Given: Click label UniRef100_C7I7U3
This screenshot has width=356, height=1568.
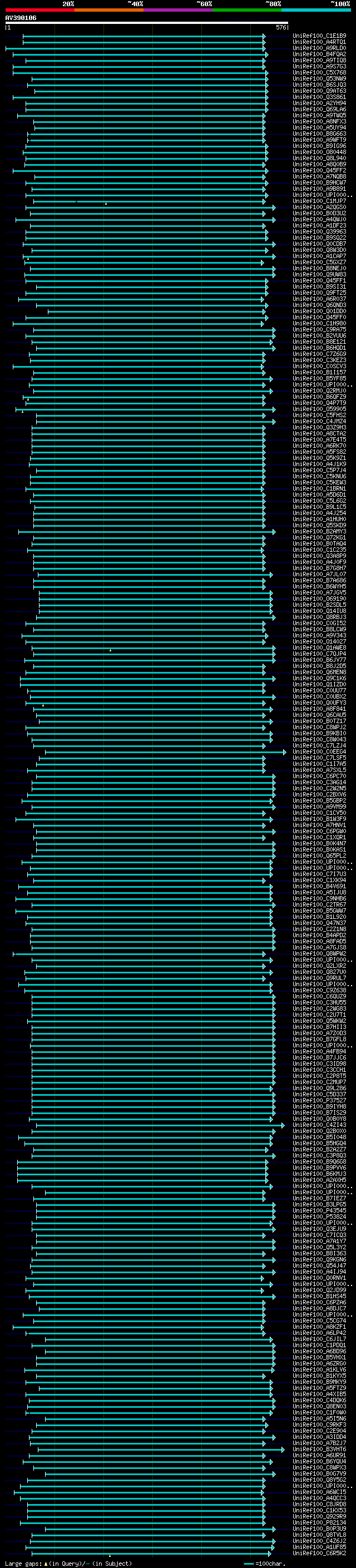Looking at the screenshot, I should click(319, 874).
